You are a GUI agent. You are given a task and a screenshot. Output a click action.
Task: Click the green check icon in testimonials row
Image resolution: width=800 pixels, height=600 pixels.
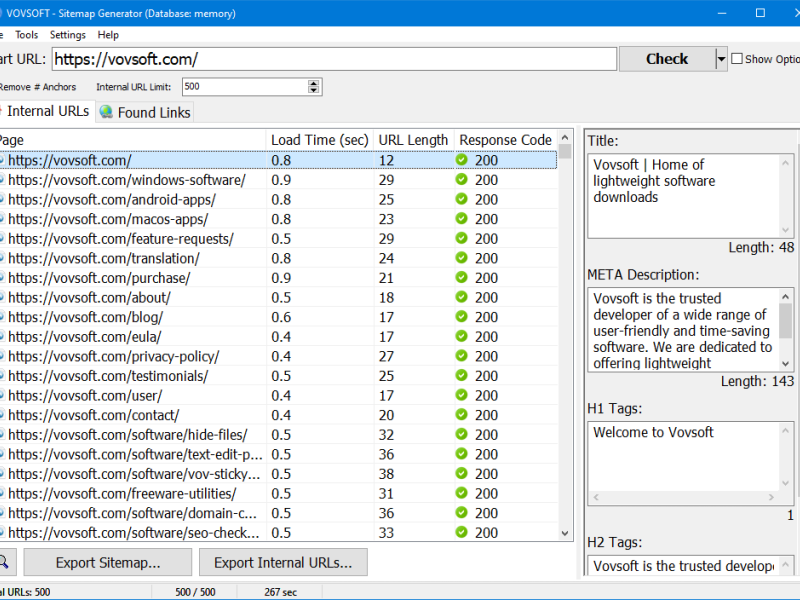[x=462, y=376]
